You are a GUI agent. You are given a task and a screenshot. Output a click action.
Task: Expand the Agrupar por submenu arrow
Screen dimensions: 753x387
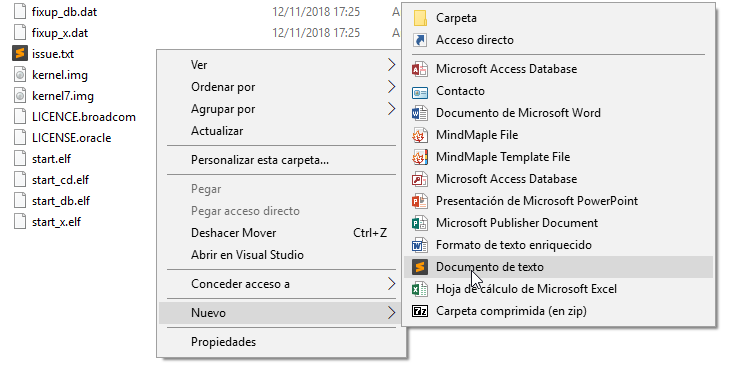point(391,109)
